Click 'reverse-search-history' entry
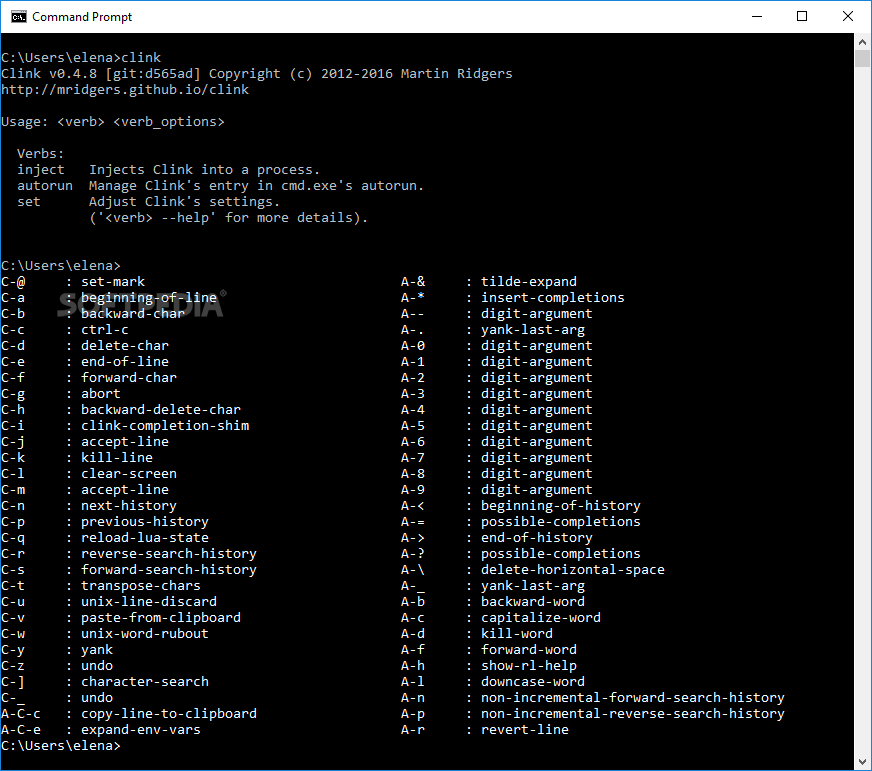Screen dimensions: 872x771 pos(169,554)
